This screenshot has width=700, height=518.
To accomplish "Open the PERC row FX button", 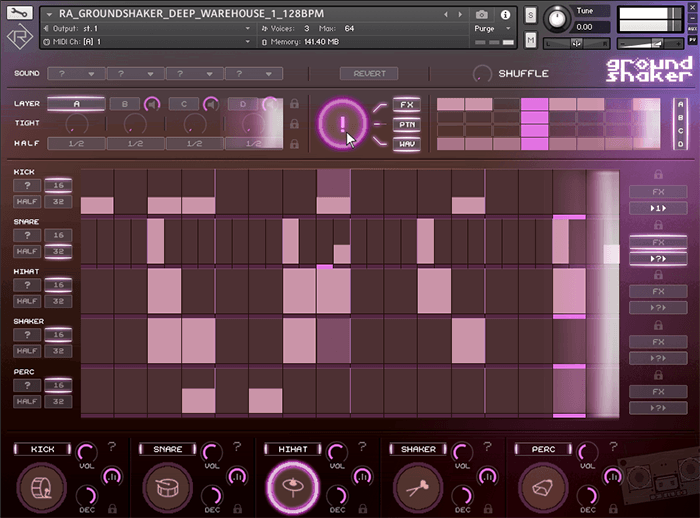I will [658, 392].
